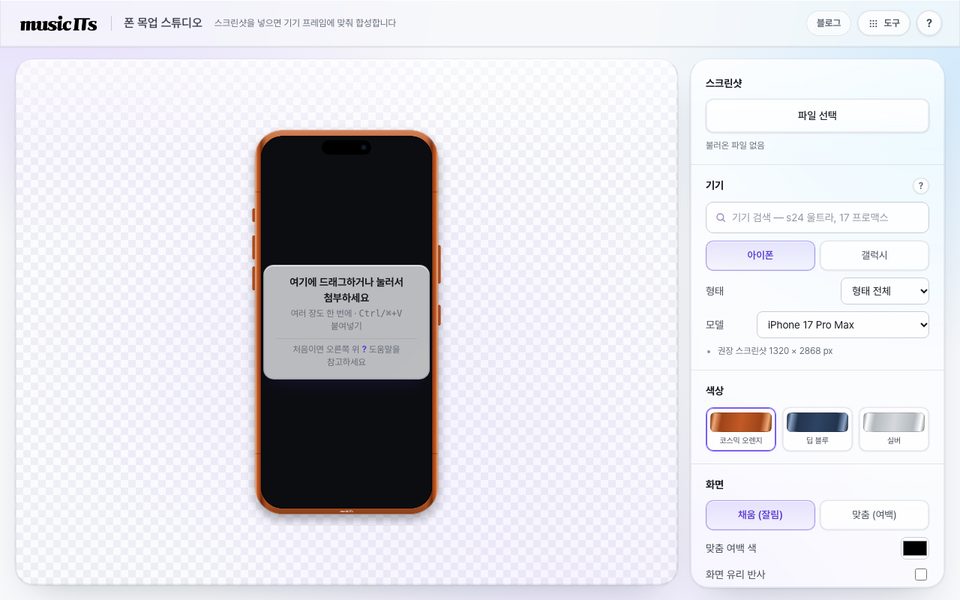
Task: Select the 아이폰 tab
Action: [x=760, y=255]
